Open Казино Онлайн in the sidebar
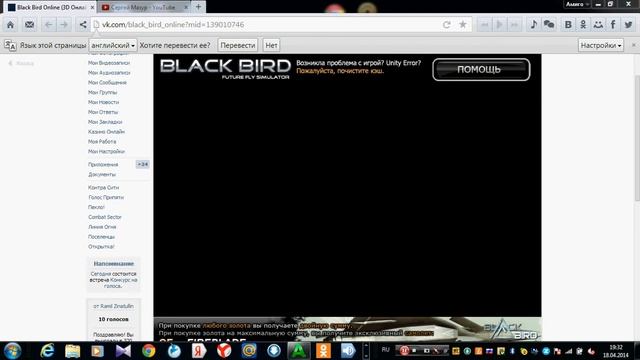640x360 pixels. tap(106, 131)
